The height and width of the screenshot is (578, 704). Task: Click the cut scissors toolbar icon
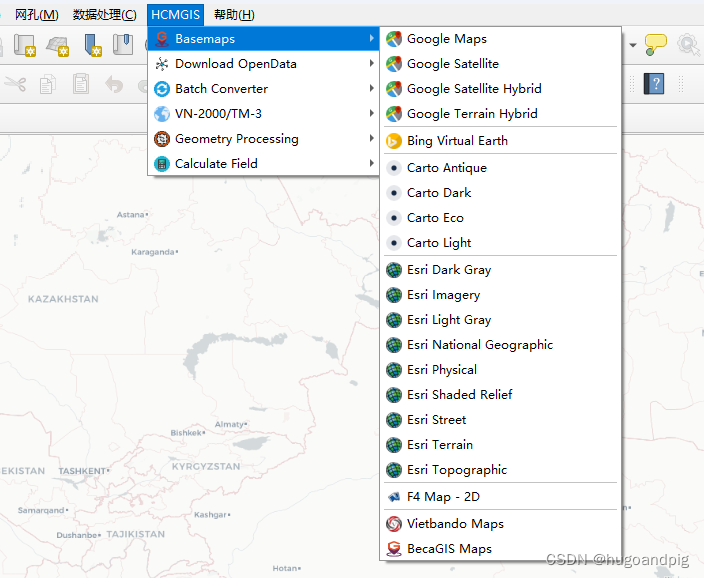[x=16, y=84]
